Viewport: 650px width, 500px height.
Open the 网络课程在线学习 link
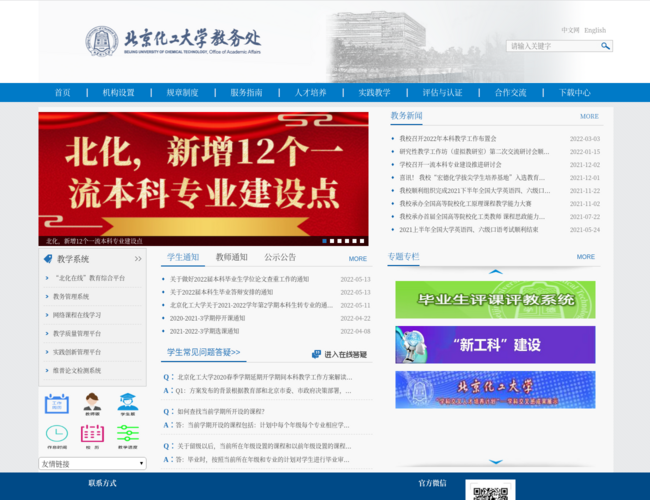(x=77, y=315)
